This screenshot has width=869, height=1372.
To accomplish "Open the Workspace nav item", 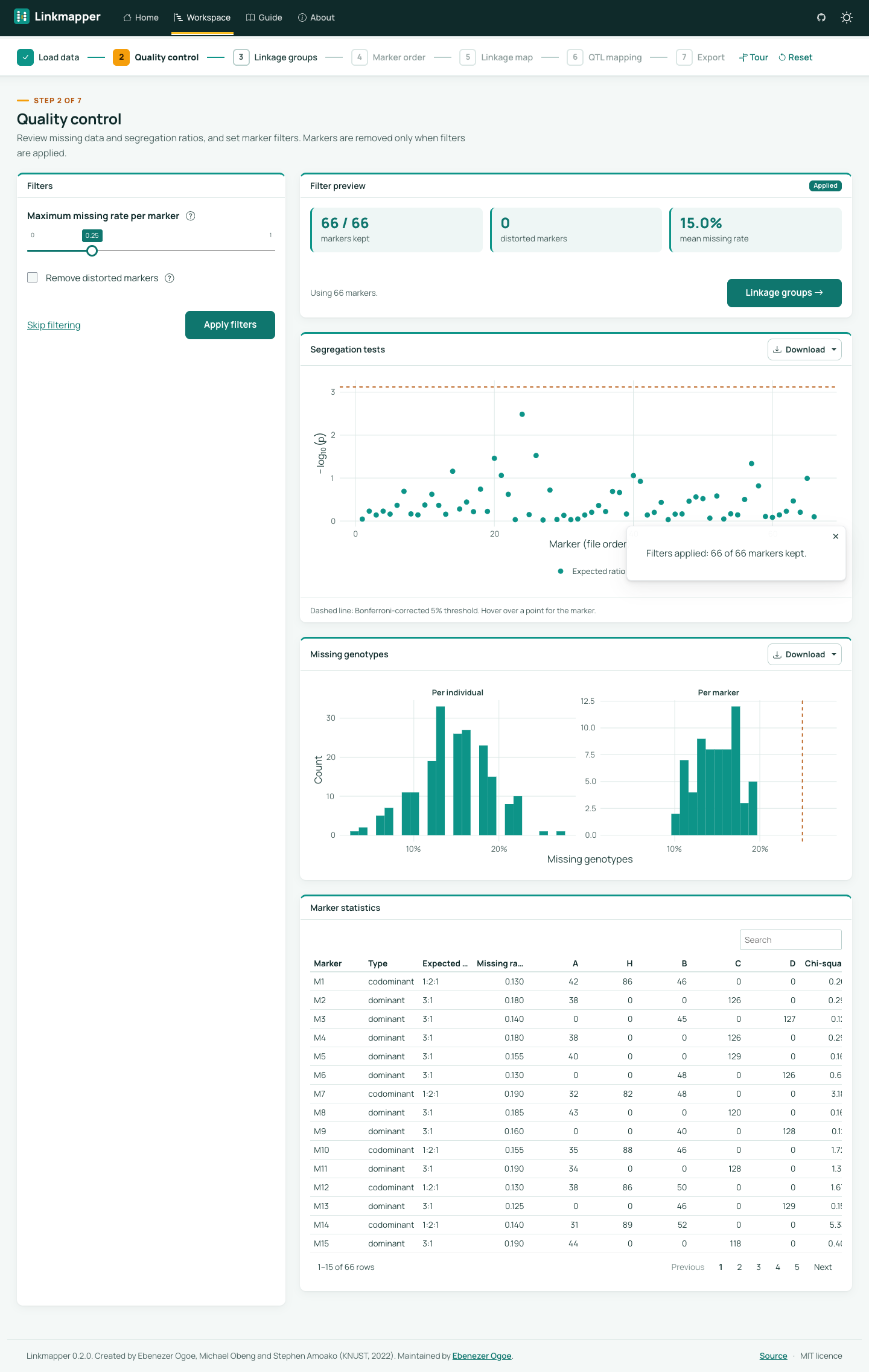I will point(202,18).
